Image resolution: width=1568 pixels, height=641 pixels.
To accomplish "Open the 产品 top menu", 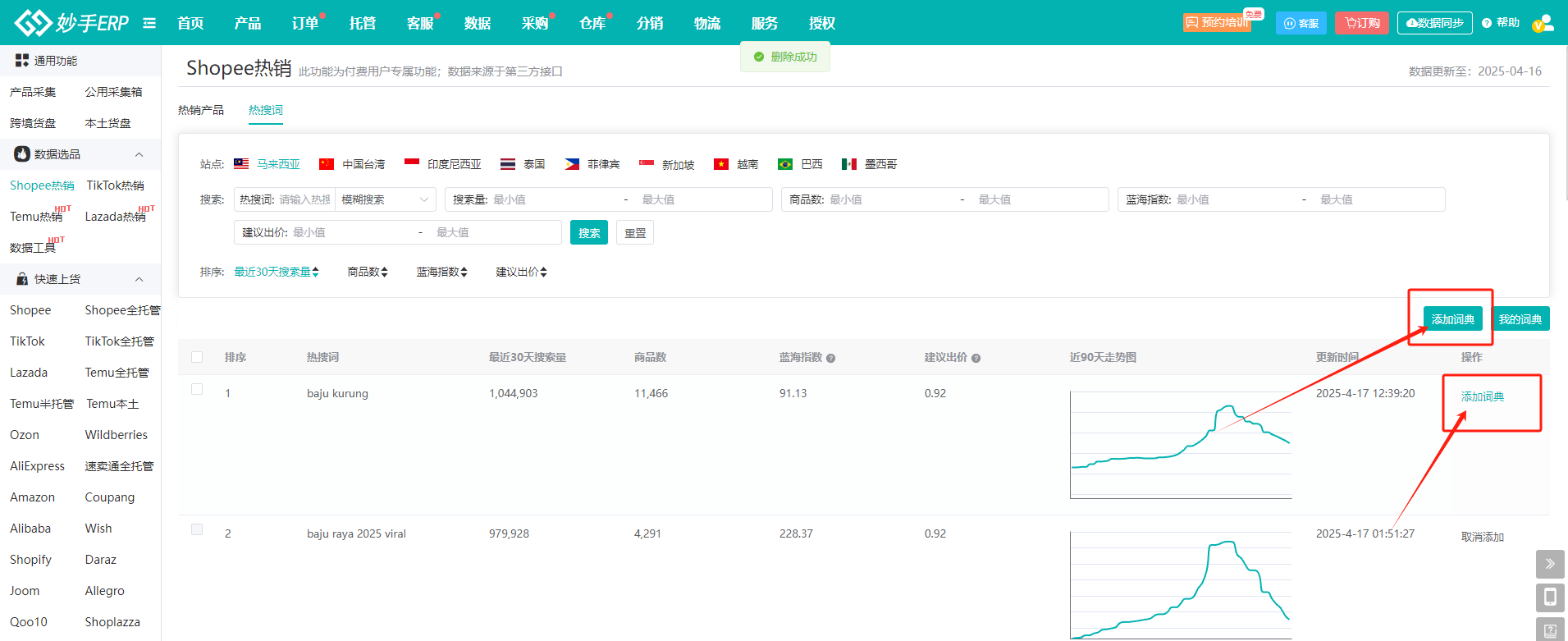I will 248,23.
